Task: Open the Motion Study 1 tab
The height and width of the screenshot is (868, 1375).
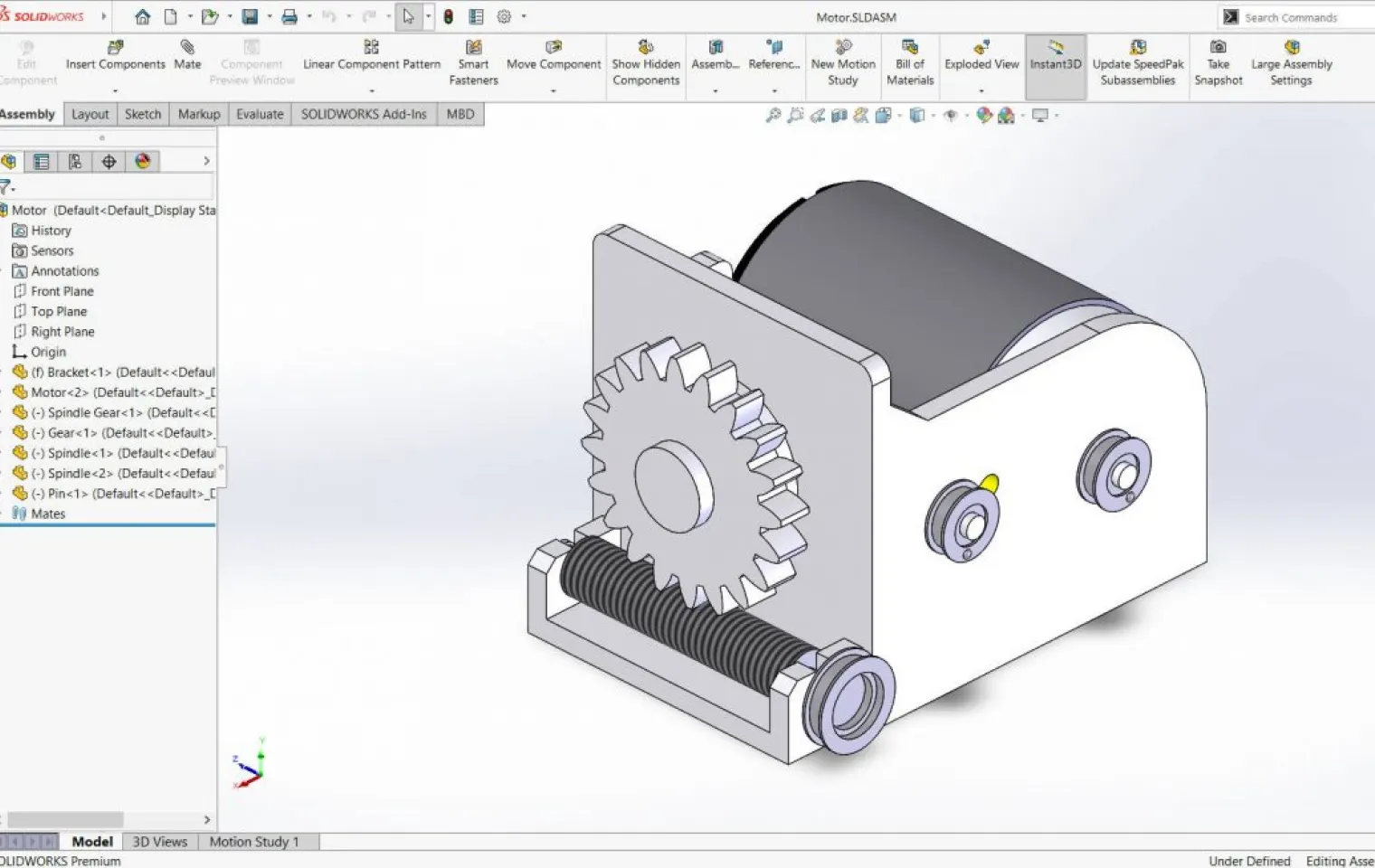Action: pyautogui.click(x=254, y=842)
